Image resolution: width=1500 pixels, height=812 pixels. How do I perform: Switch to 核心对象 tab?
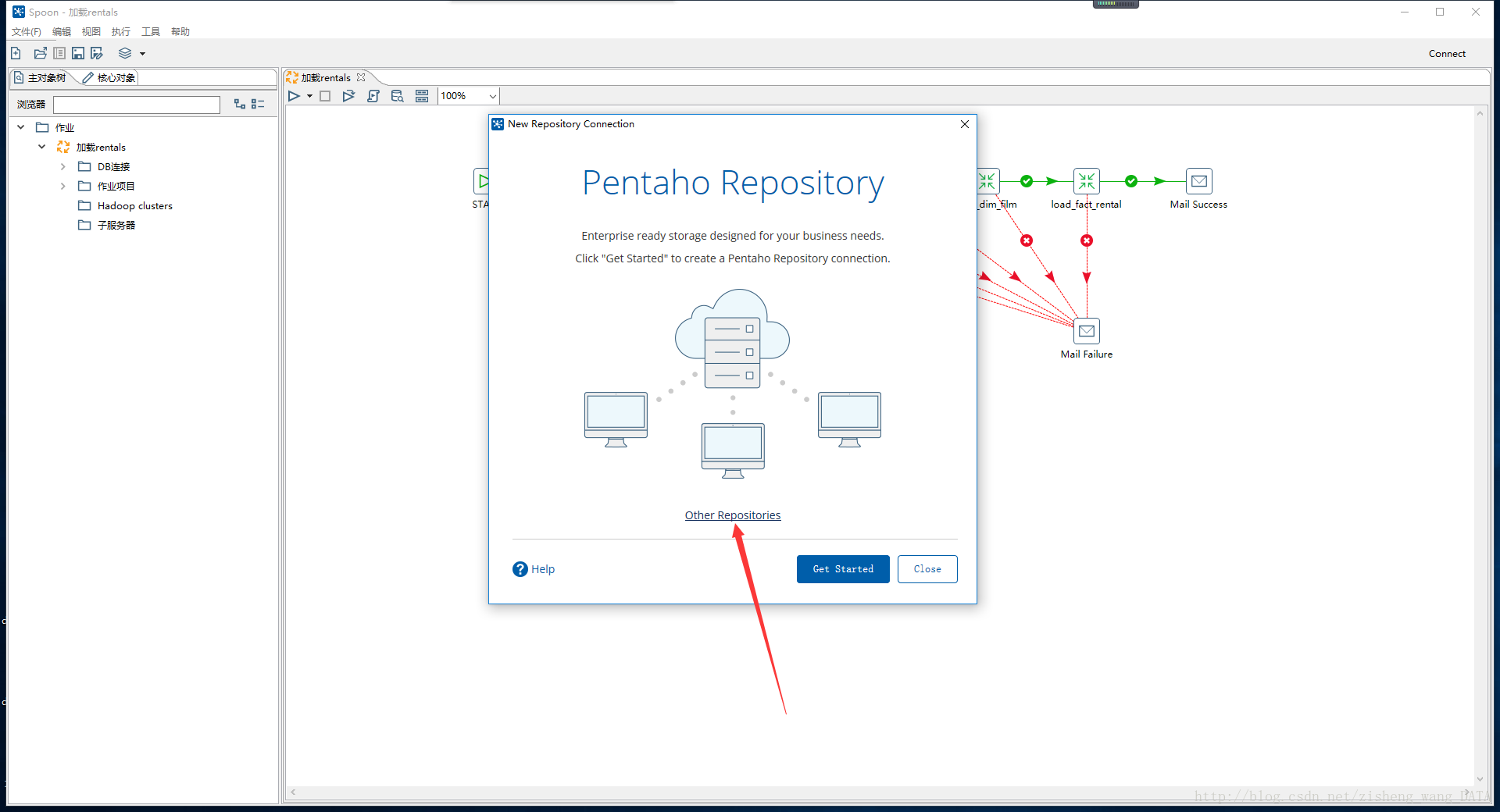109,78
